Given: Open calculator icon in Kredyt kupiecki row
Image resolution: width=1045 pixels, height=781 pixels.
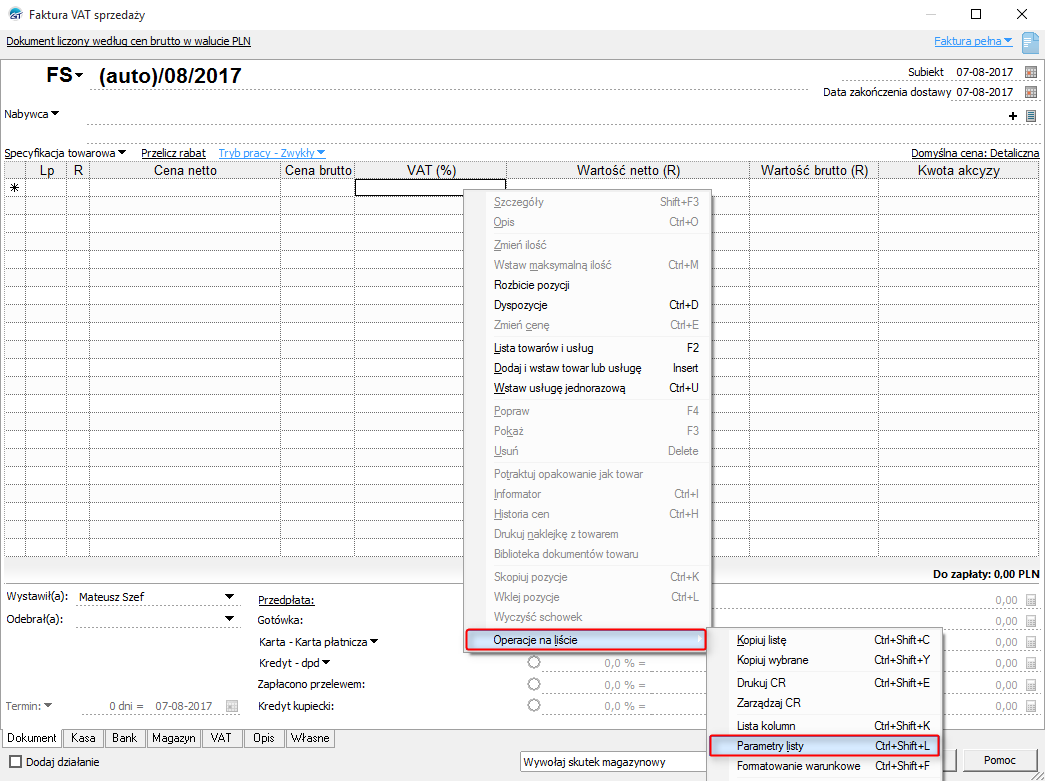Looking at the screenshot, I should tap(1031, 706).
